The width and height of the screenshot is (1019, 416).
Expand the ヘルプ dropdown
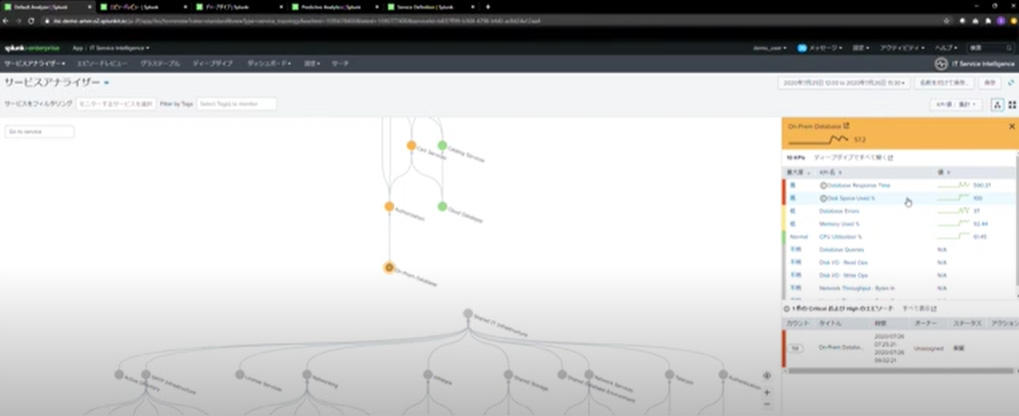click(946, 48)
